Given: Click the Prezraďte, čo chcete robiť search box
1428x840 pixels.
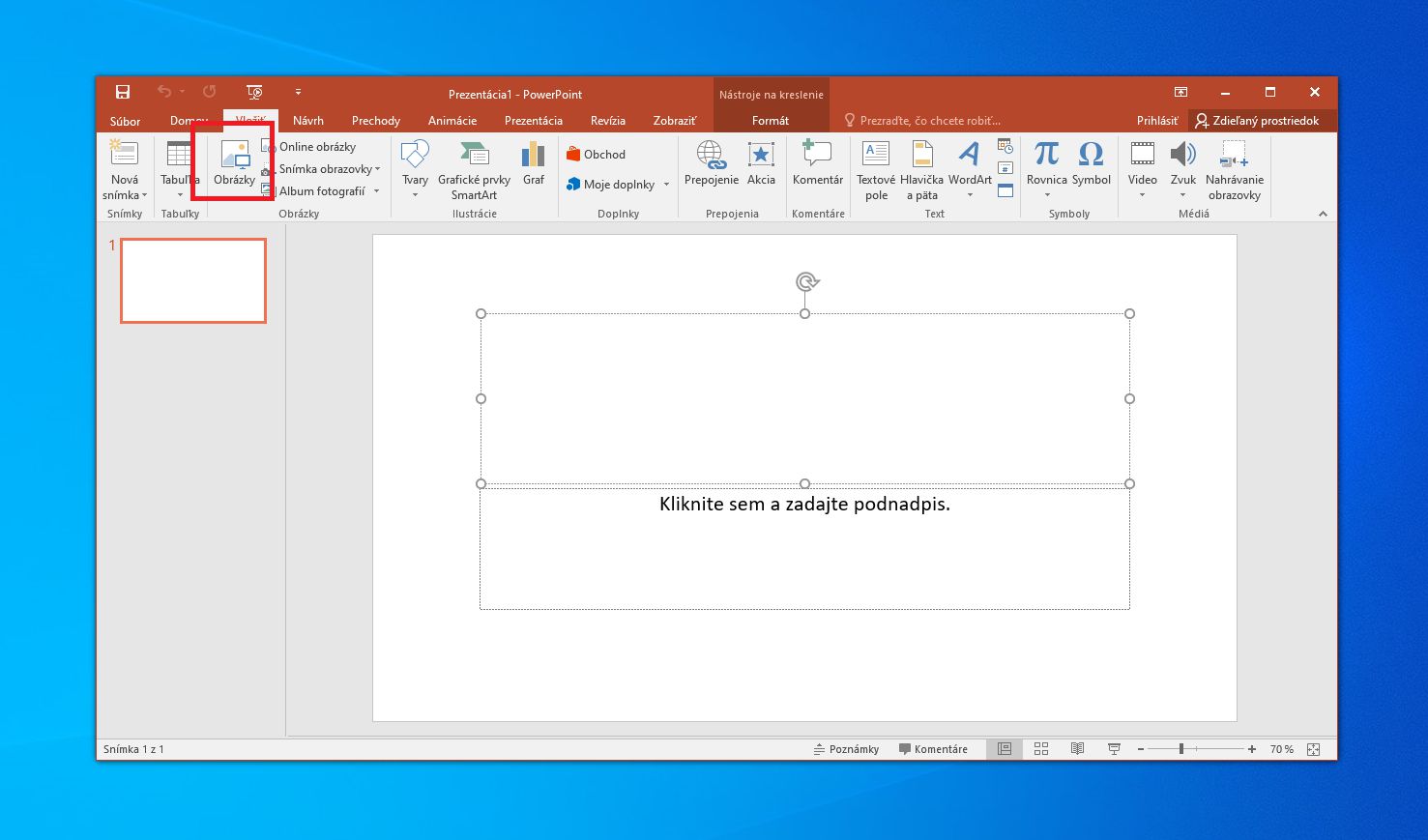Looking at the screenshot, I should (x=923, y=121).
